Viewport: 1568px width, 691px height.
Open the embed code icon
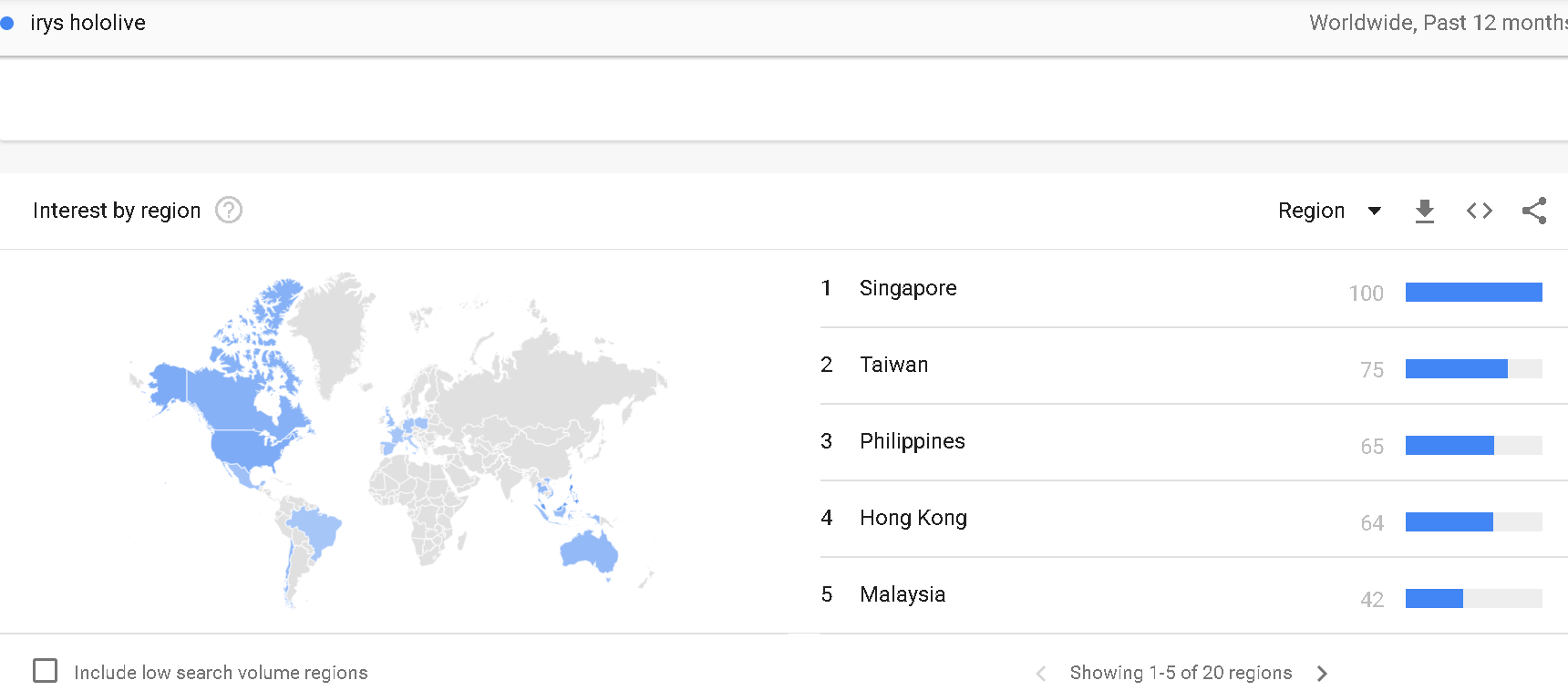(1479, 211)
